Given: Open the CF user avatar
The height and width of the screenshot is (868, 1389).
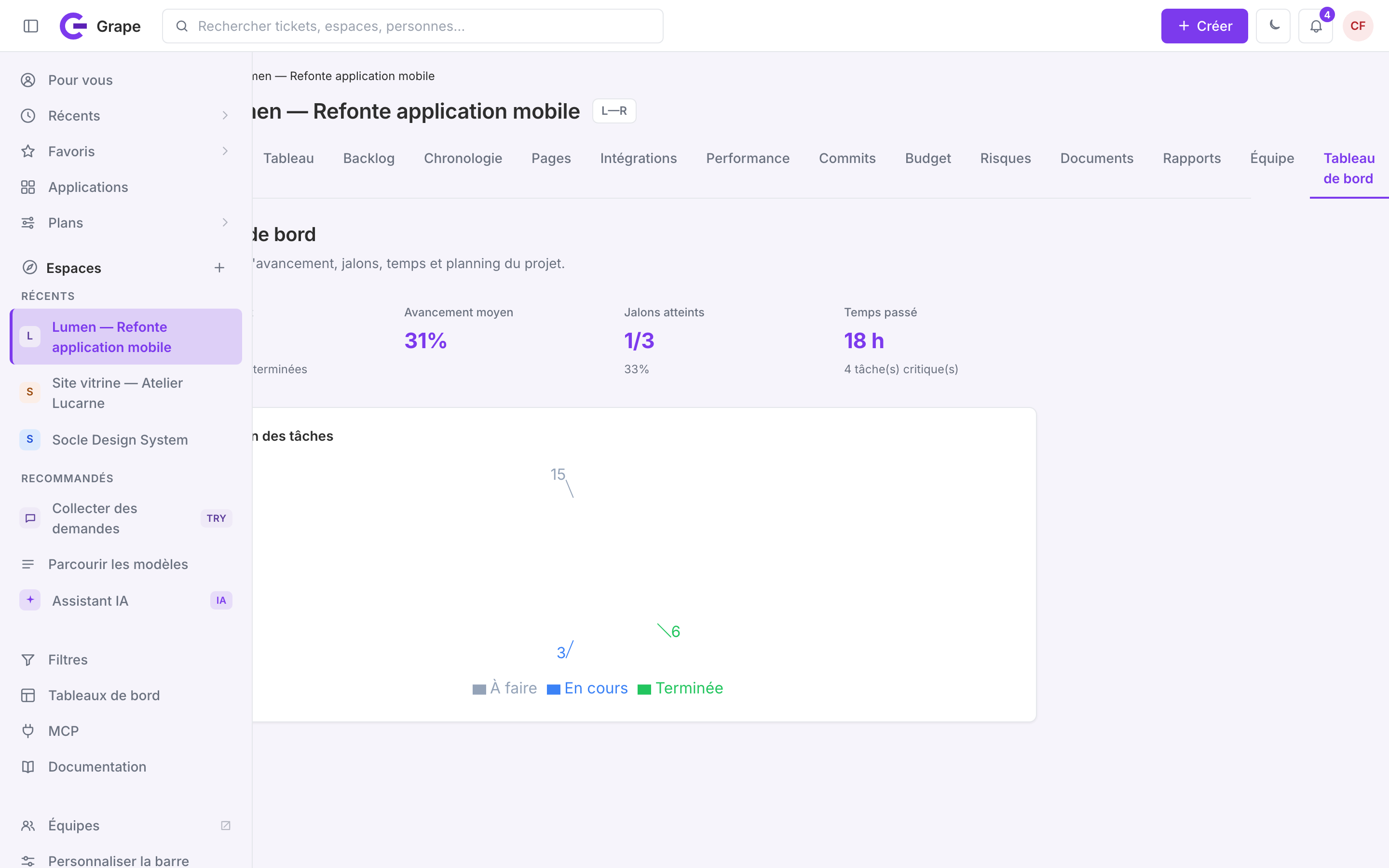Looking at the screenshot, I should point(1358,26).
